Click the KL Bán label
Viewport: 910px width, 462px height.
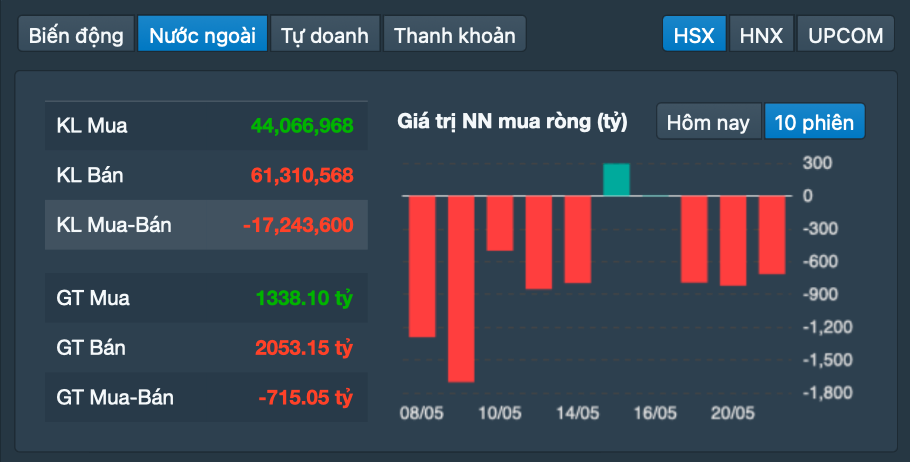coord(90,175)
